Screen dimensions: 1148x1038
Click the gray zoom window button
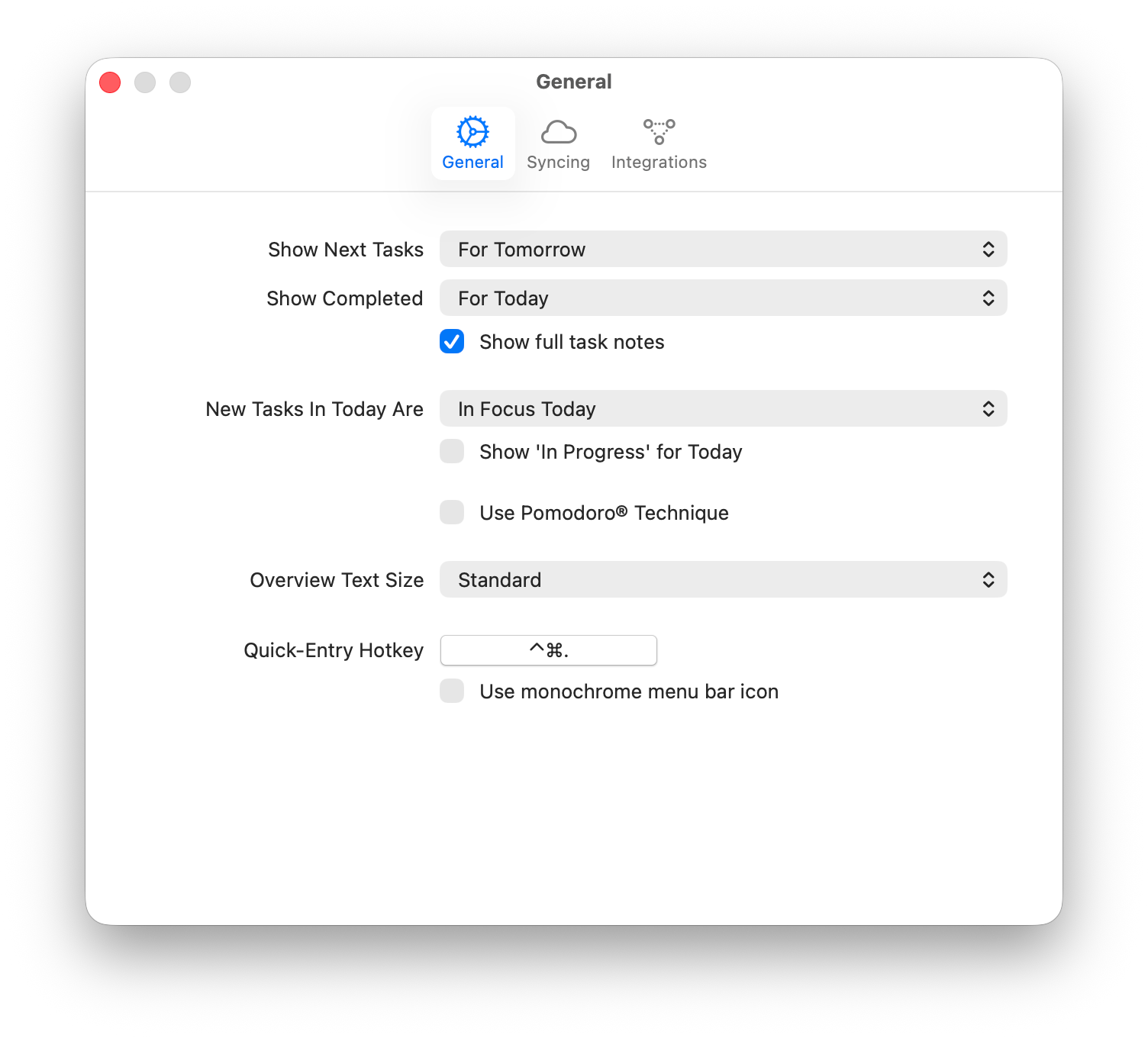pyautogui.click(x=180, y=82)
